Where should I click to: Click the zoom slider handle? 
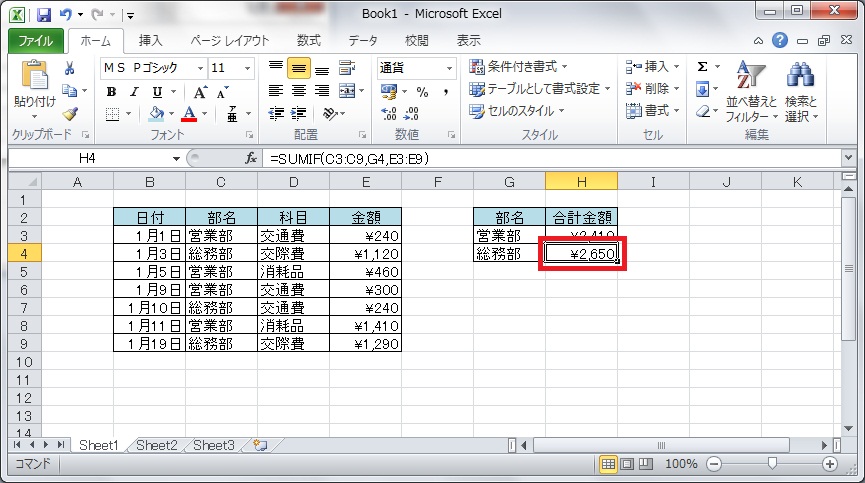(772, 464)
